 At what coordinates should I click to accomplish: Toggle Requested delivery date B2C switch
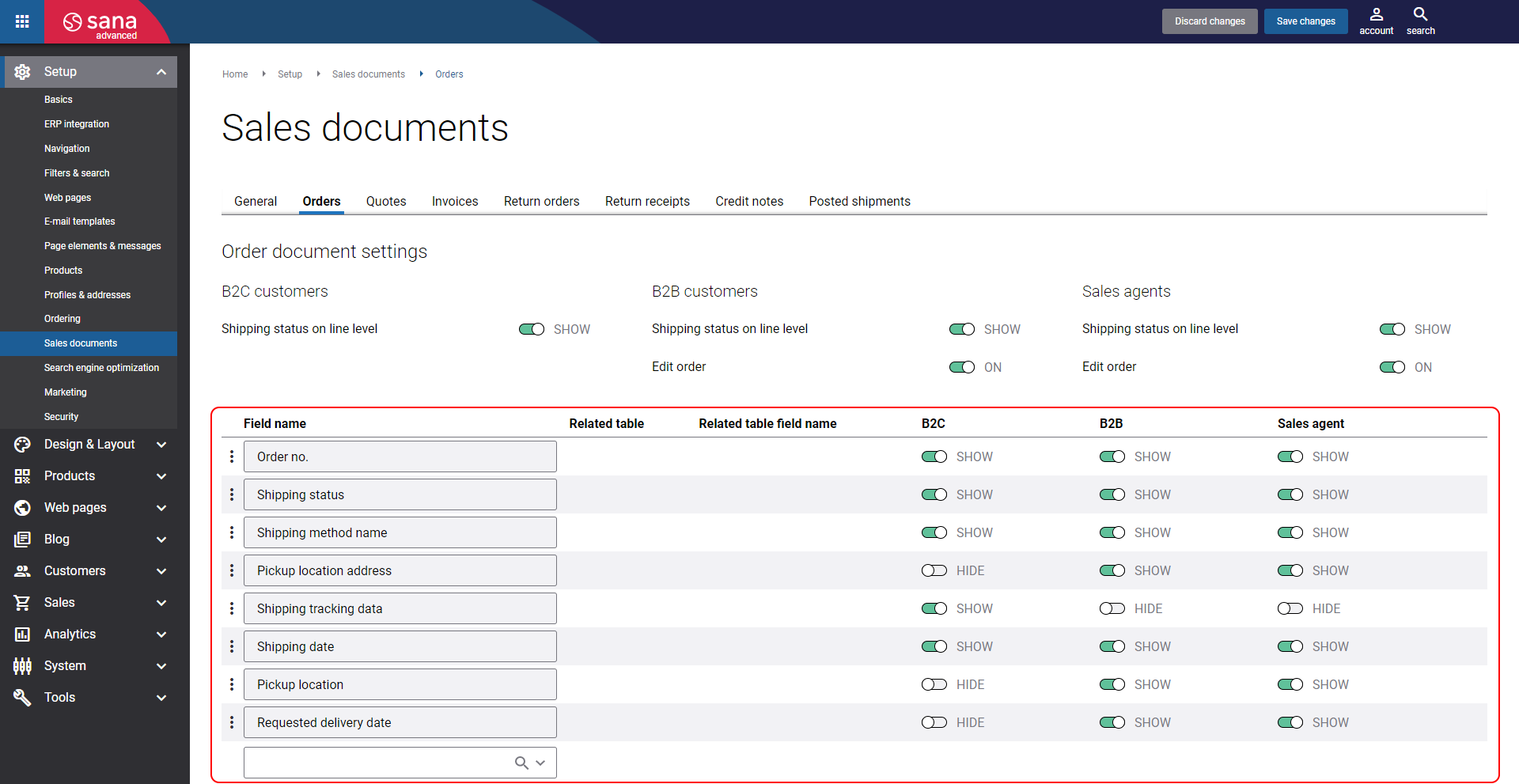pos(934,722)
